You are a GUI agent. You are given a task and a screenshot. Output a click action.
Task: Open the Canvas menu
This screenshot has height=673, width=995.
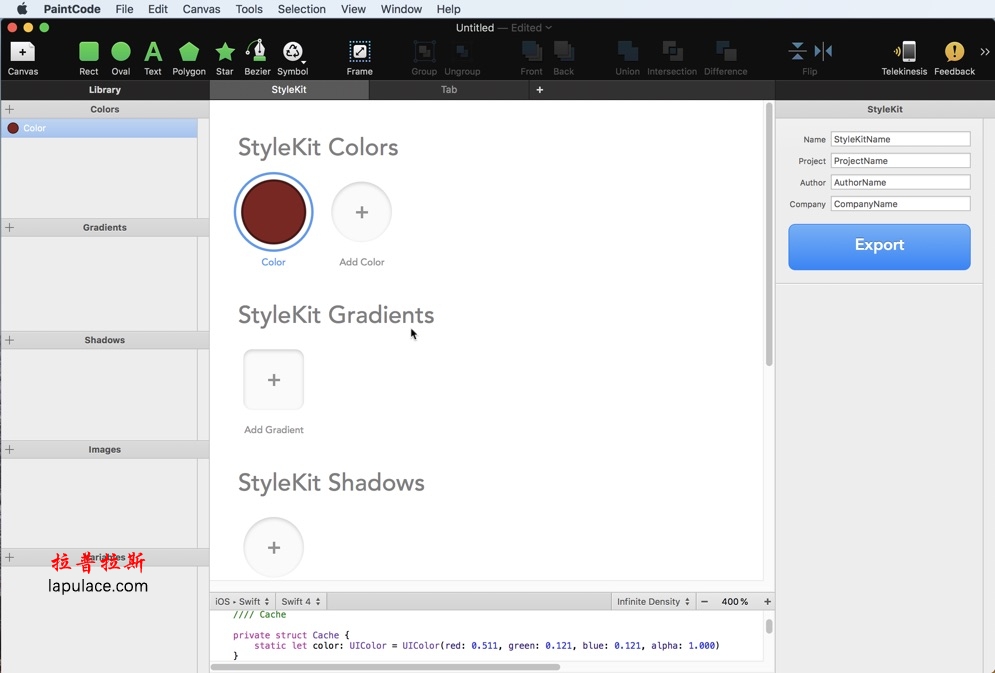[201, 9]
